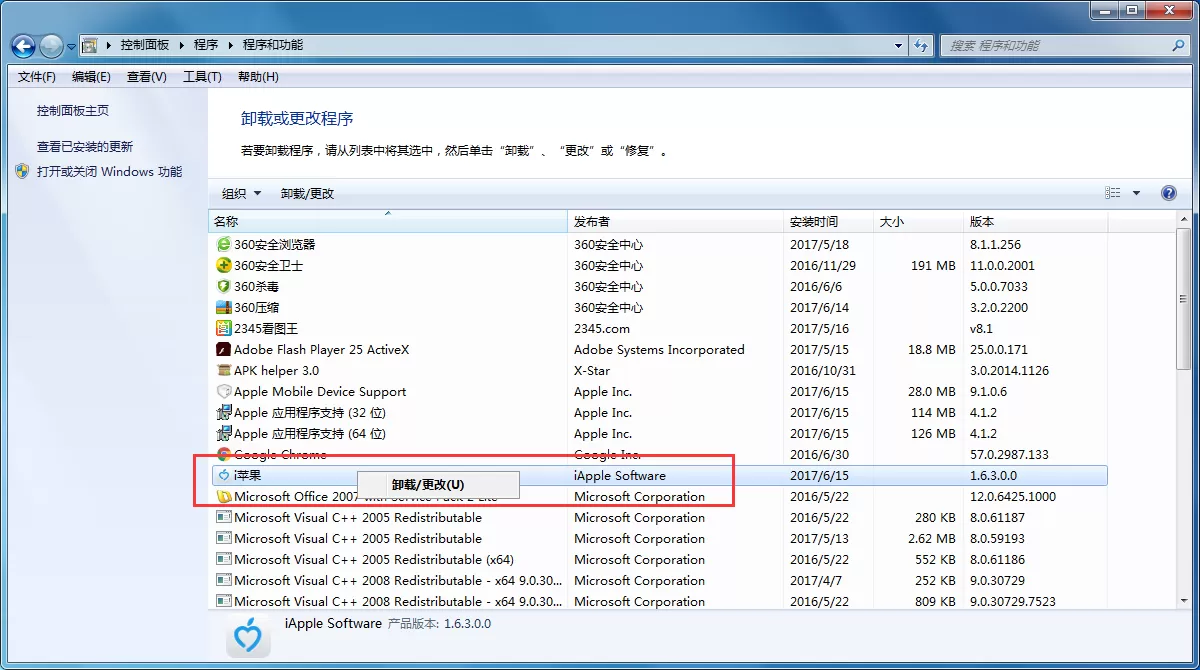This screenshot has width=1200, height=670.
Task: Sort by 名称 column header
Action: tap(388, 221)
